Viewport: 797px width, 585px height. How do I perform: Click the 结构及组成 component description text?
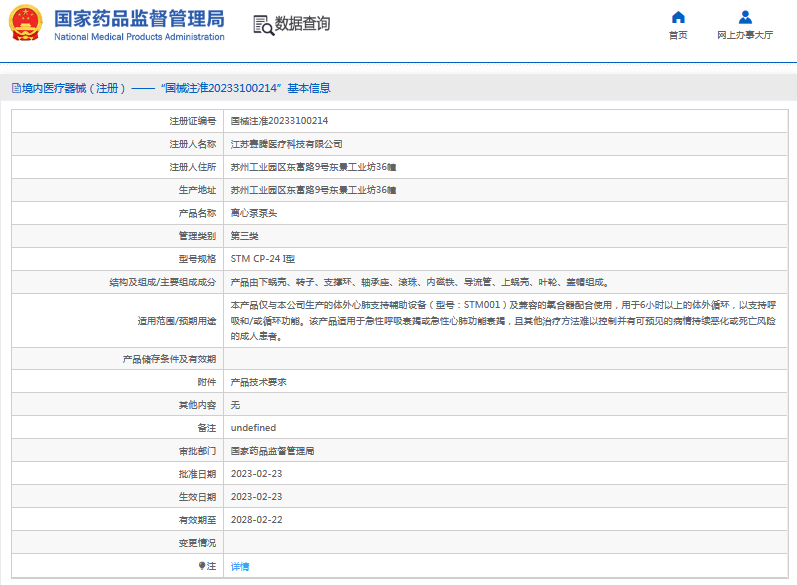click(420, 282)
